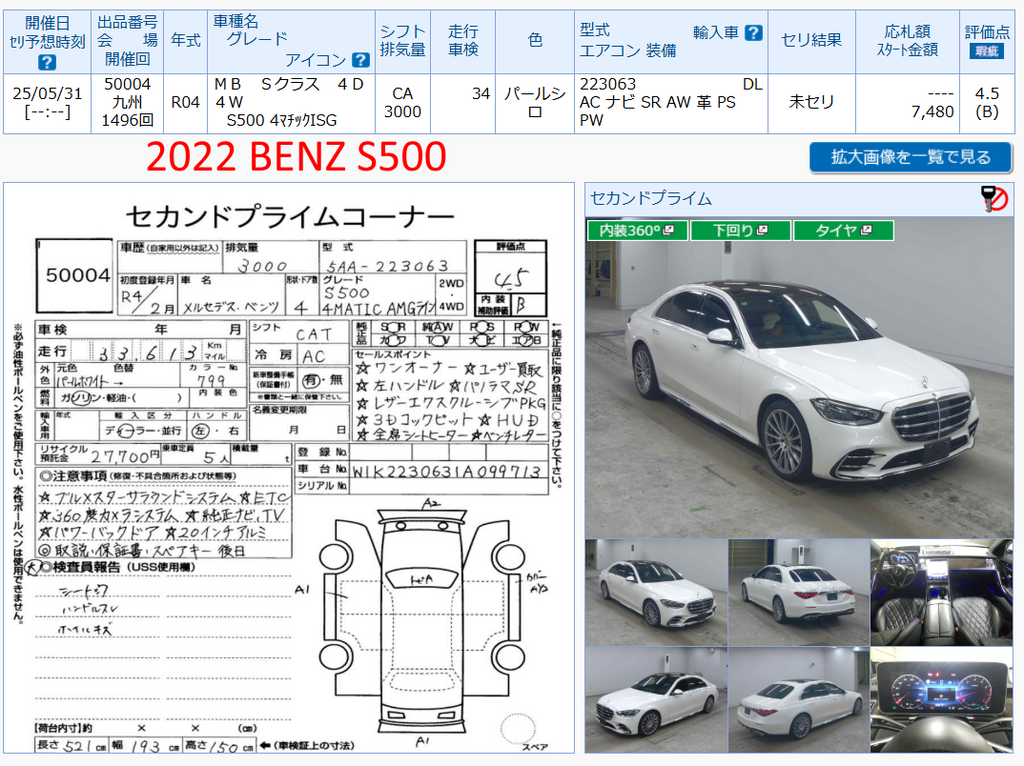
Task: Click the start price 7,480
Action: 933,112
